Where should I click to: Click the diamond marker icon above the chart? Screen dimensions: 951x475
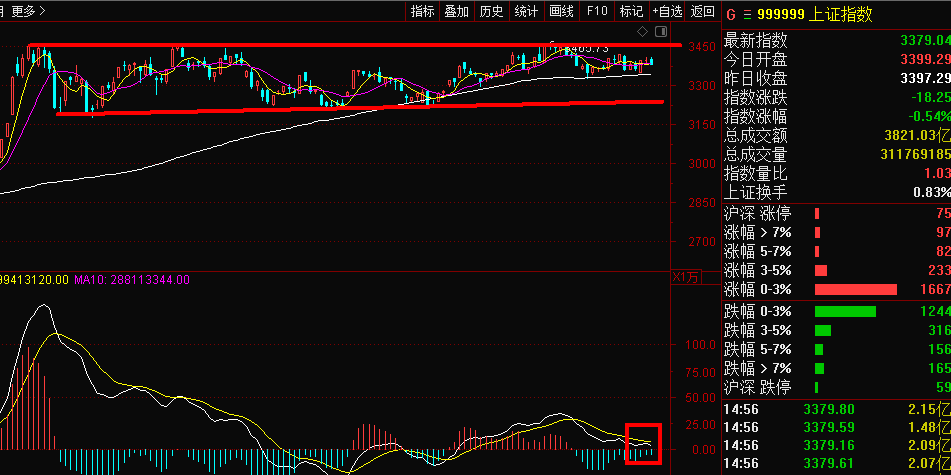(x=642, y=32)
